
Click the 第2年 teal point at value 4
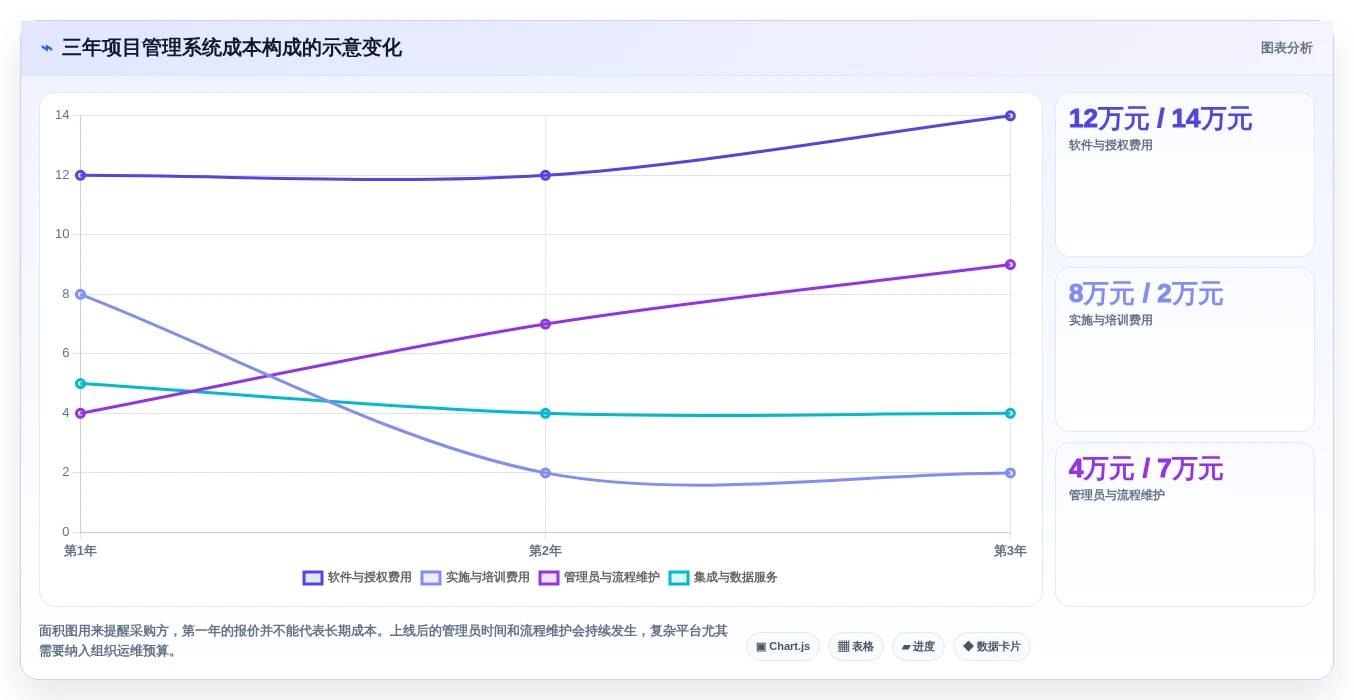click(x=545, y=413)
